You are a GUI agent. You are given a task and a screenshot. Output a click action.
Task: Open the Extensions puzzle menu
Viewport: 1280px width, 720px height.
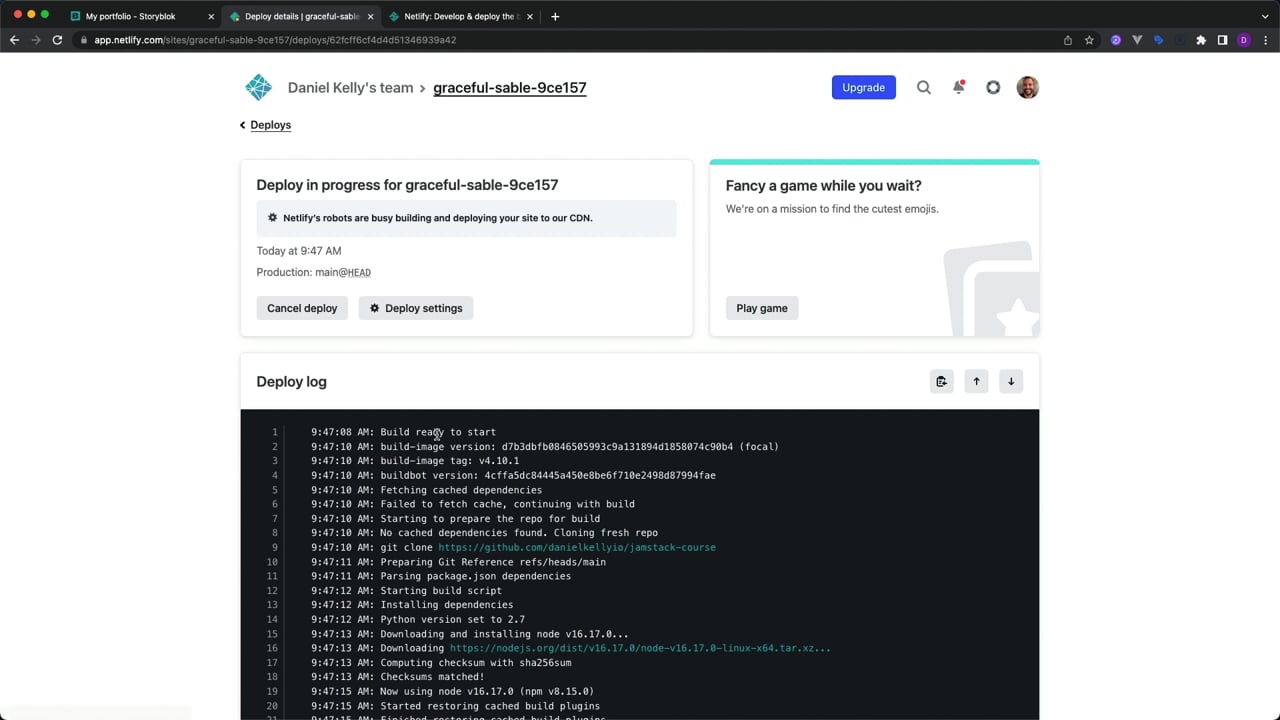click(1201, 40)
